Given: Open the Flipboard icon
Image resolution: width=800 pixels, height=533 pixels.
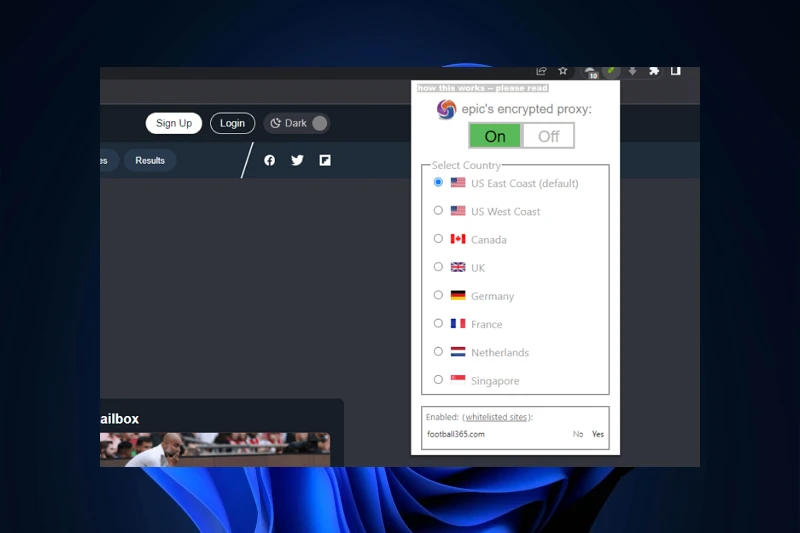Looking at the screenshot, I should 325,160.
